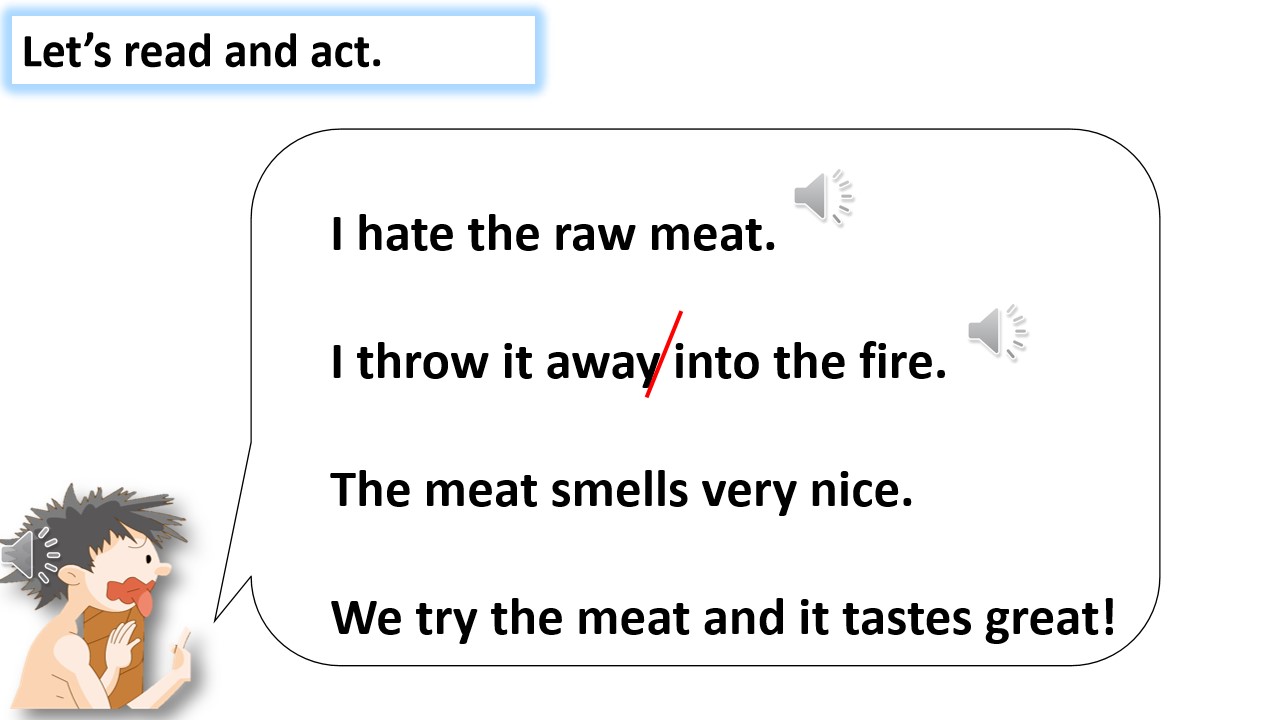Select the 'Let's read and act.' title box
Screen dimensions: 1280x720
click(273, 50)
